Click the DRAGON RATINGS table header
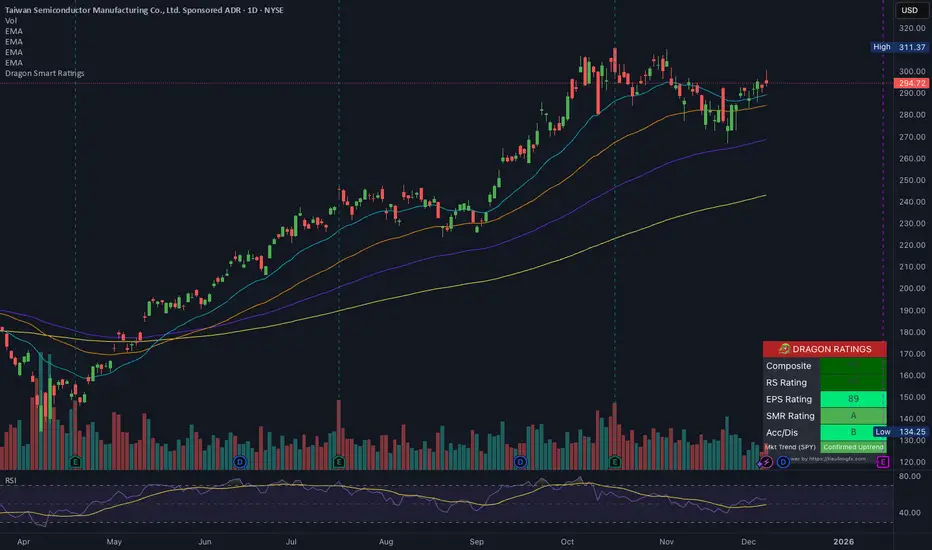932x550 pixels. 824,349
